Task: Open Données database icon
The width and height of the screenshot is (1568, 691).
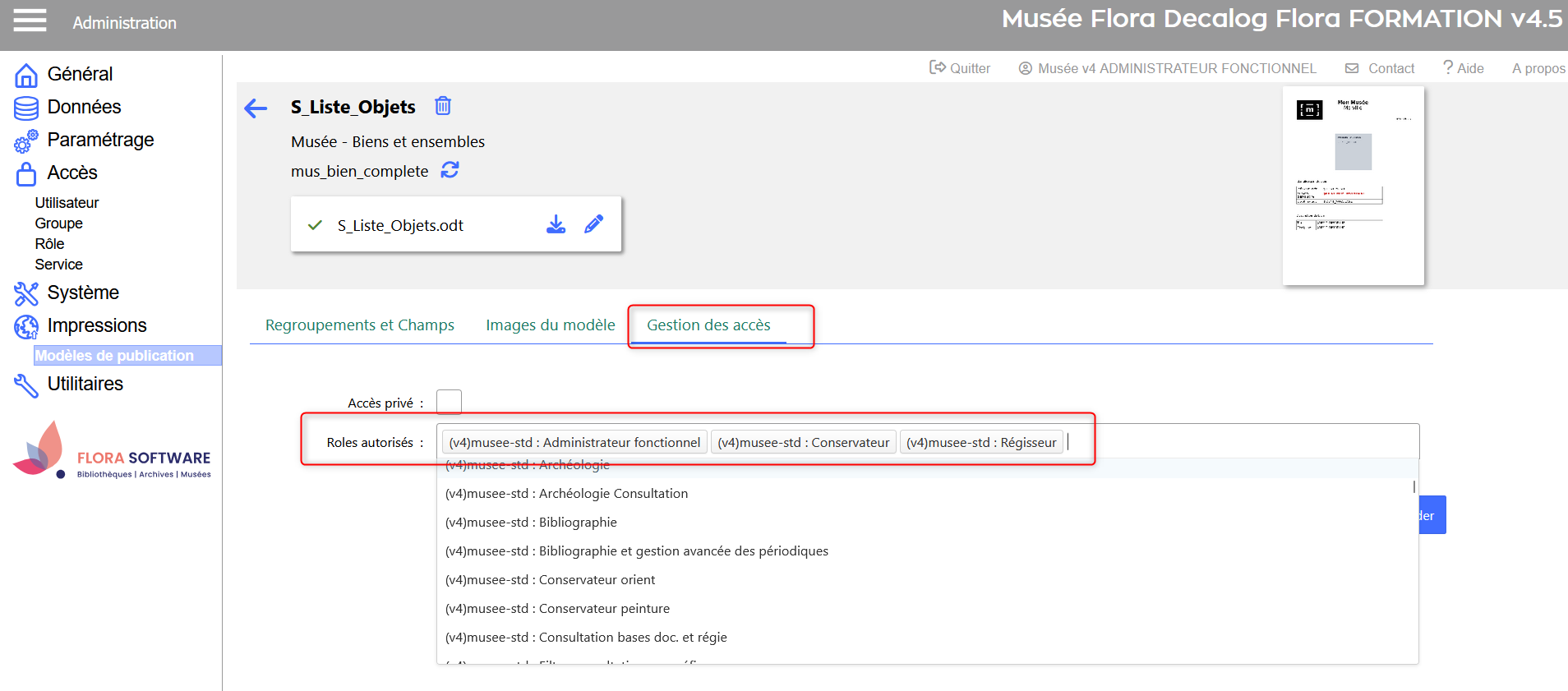Action: point(26,108)
